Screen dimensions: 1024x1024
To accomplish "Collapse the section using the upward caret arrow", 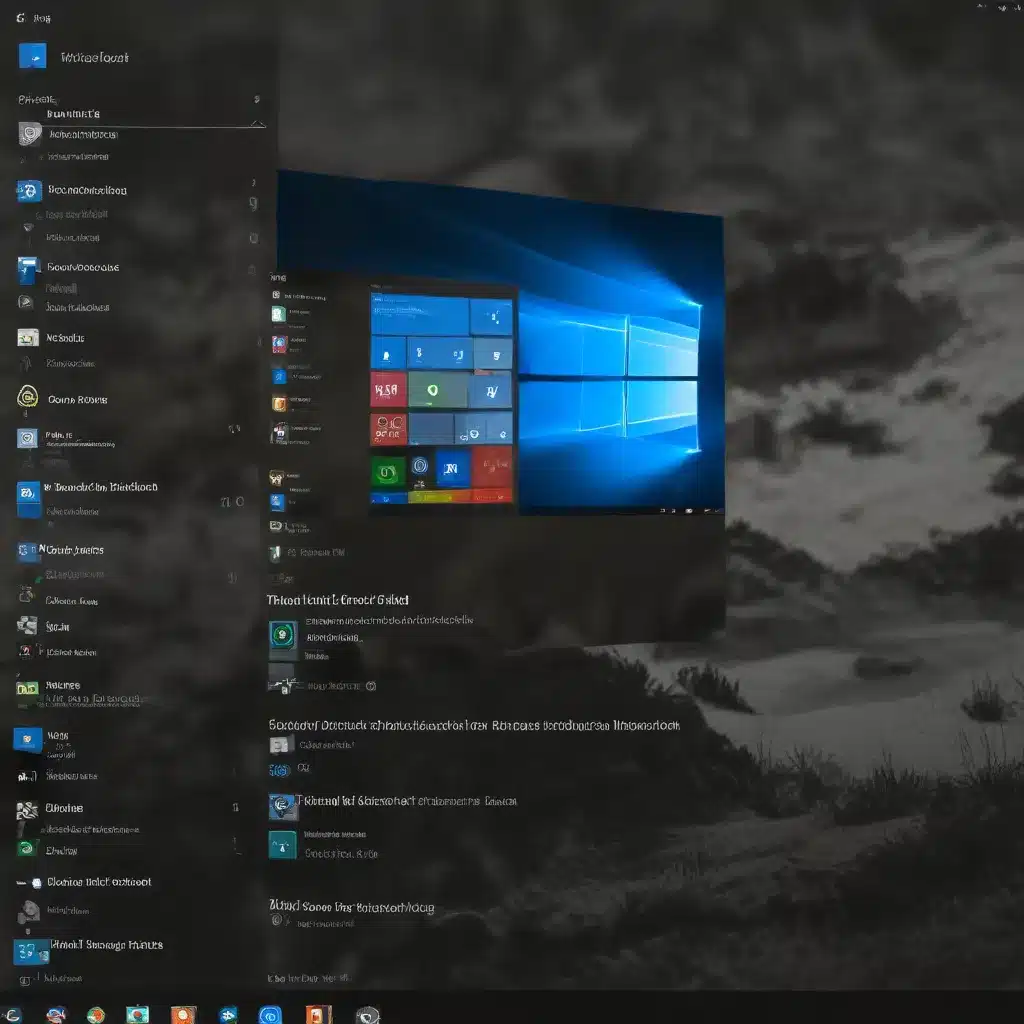I will [x=257, y=123].
